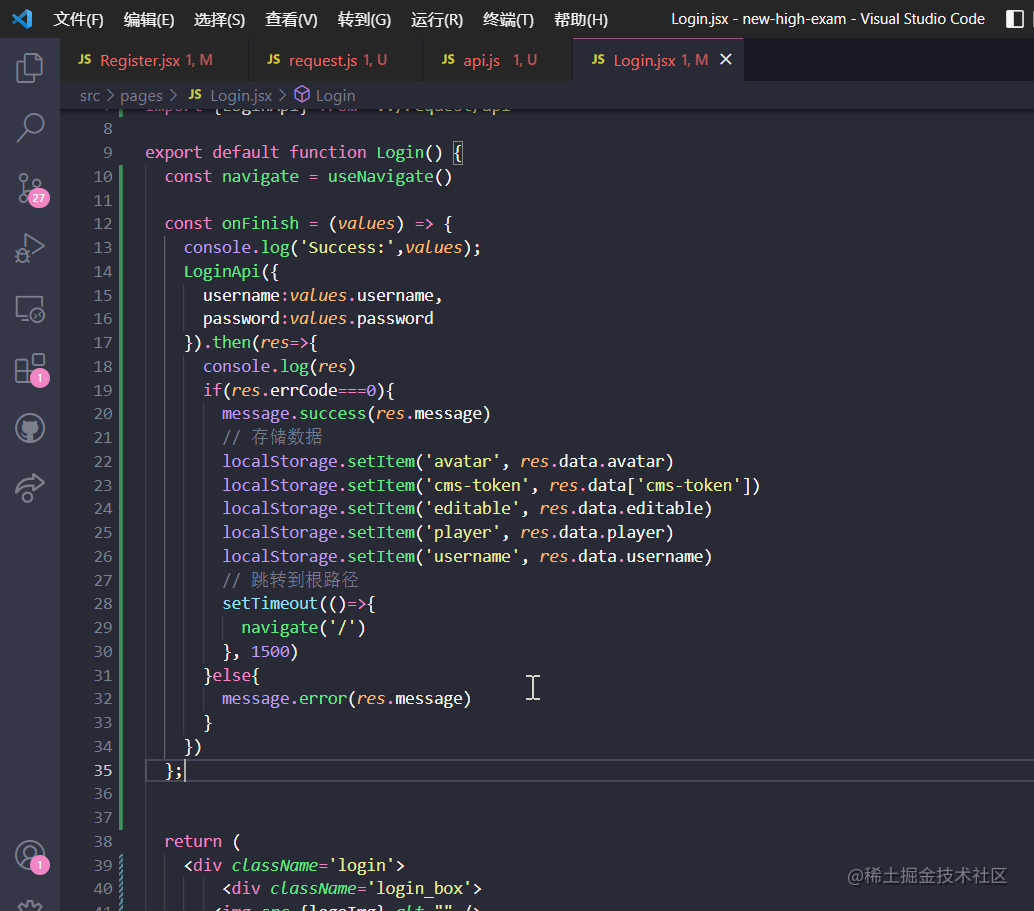Click the useNavigate() call on line 10
This screenshot has height=911, width=1034.
[x=390, y=177]
